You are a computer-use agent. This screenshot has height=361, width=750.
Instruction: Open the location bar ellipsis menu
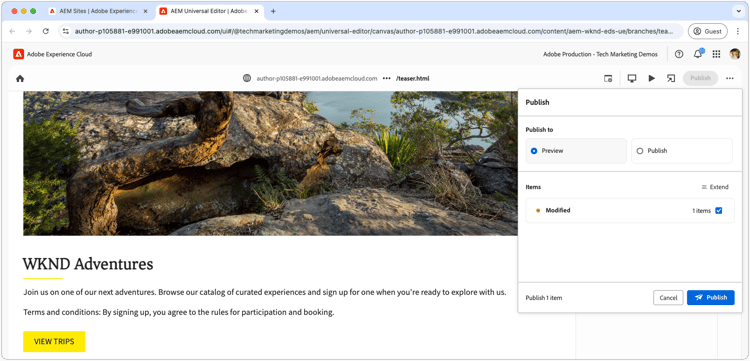click(386, 78)
